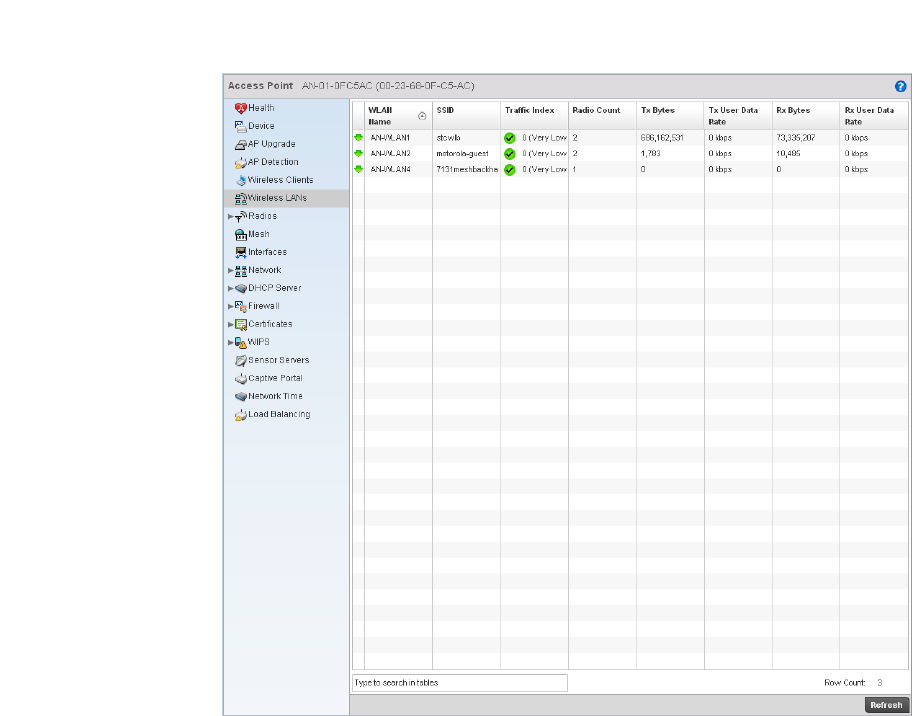Sort by Radio Count column header

602,116
